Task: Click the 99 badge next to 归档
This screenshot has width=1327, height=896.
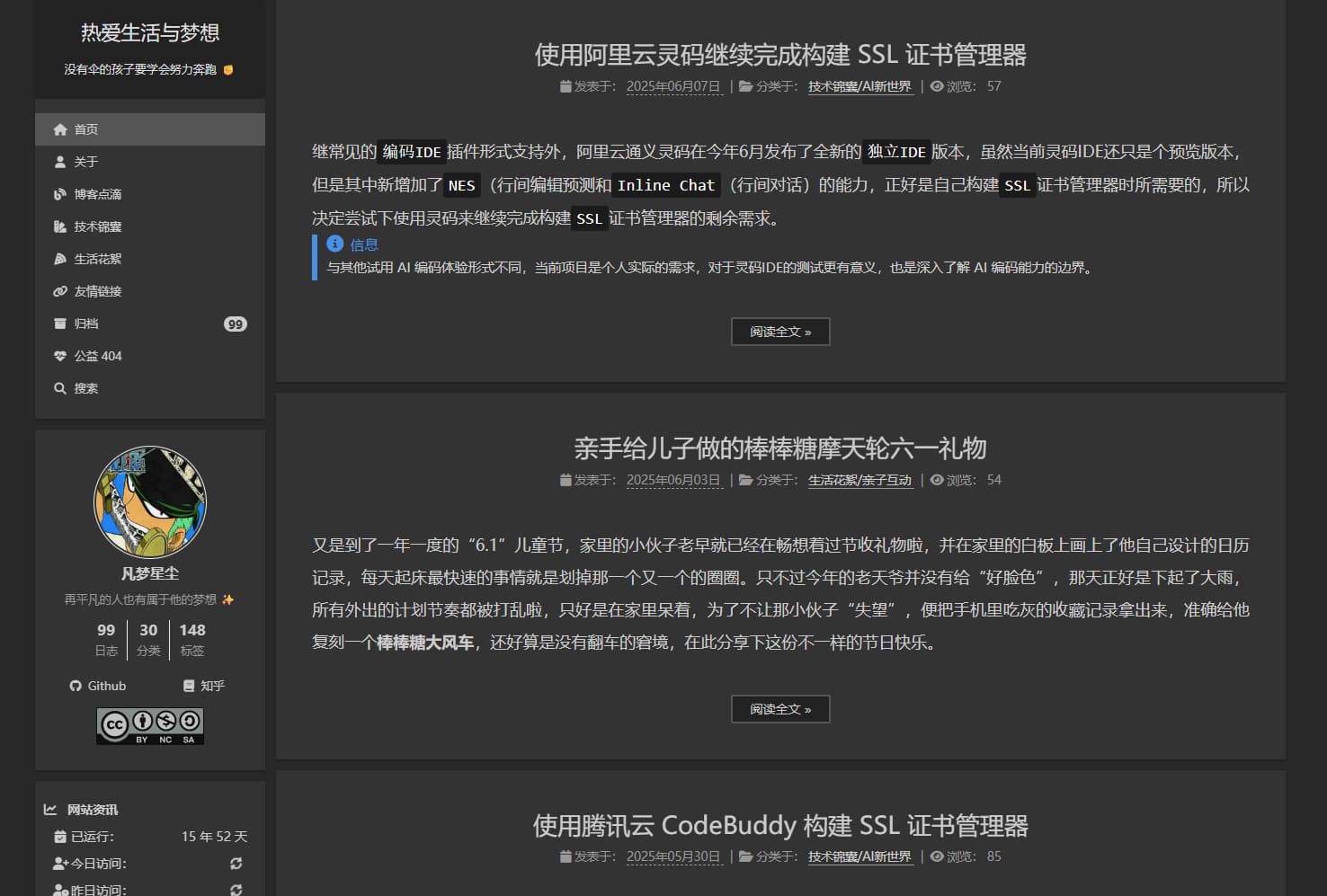Action: (x=235, y=324)
